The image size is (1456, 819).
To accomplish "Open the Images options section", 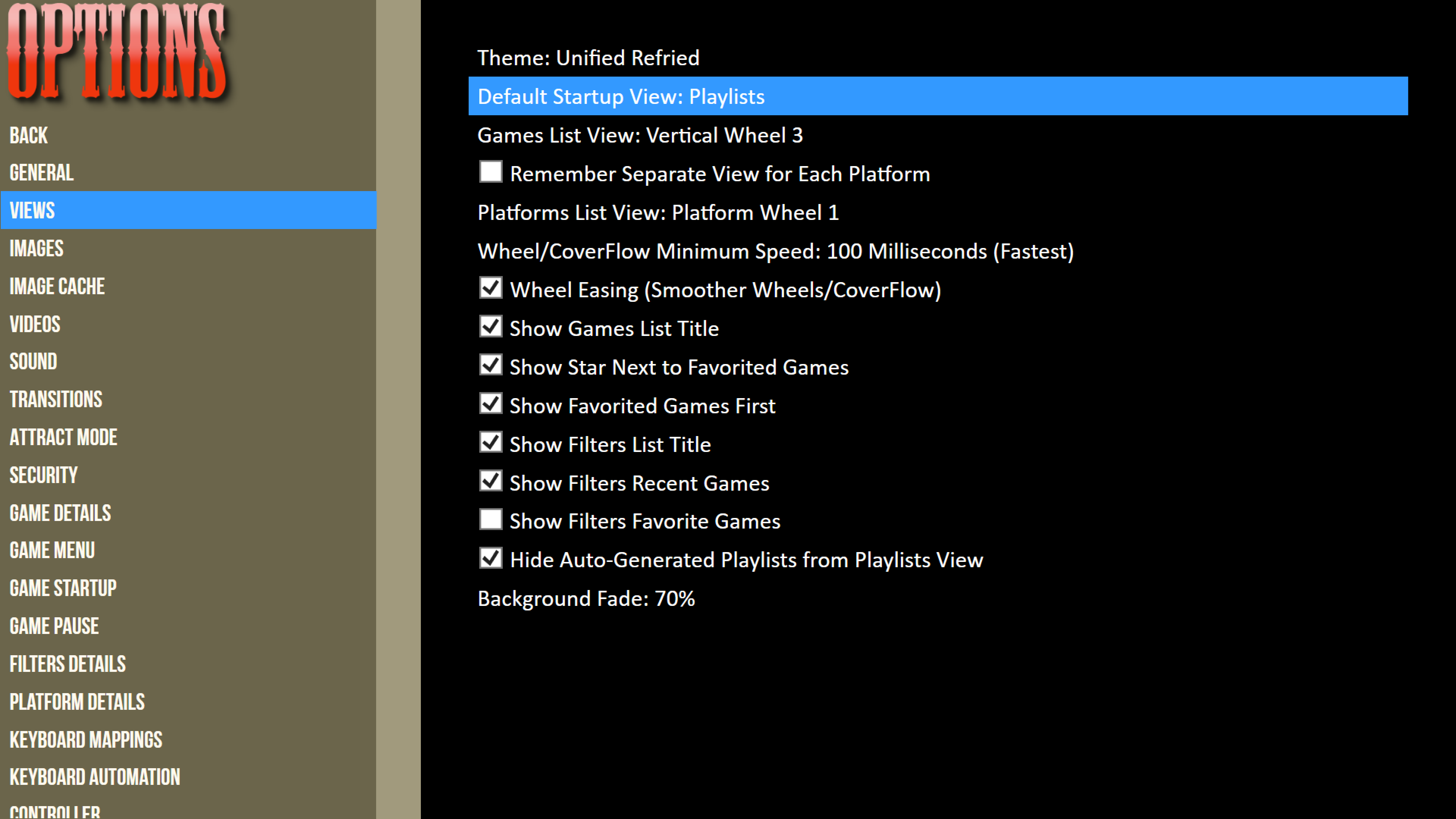I will click(188, 248).
